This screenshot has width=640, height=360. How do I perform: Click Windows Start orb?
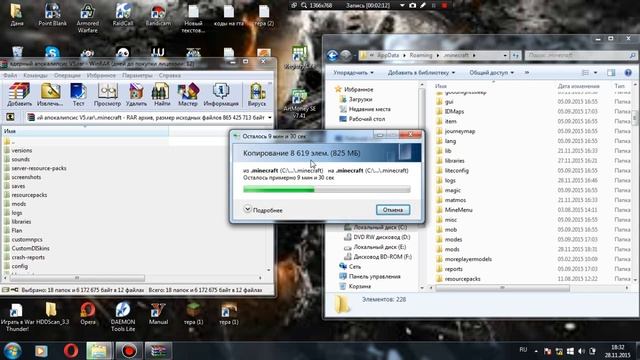click(13, 351)
